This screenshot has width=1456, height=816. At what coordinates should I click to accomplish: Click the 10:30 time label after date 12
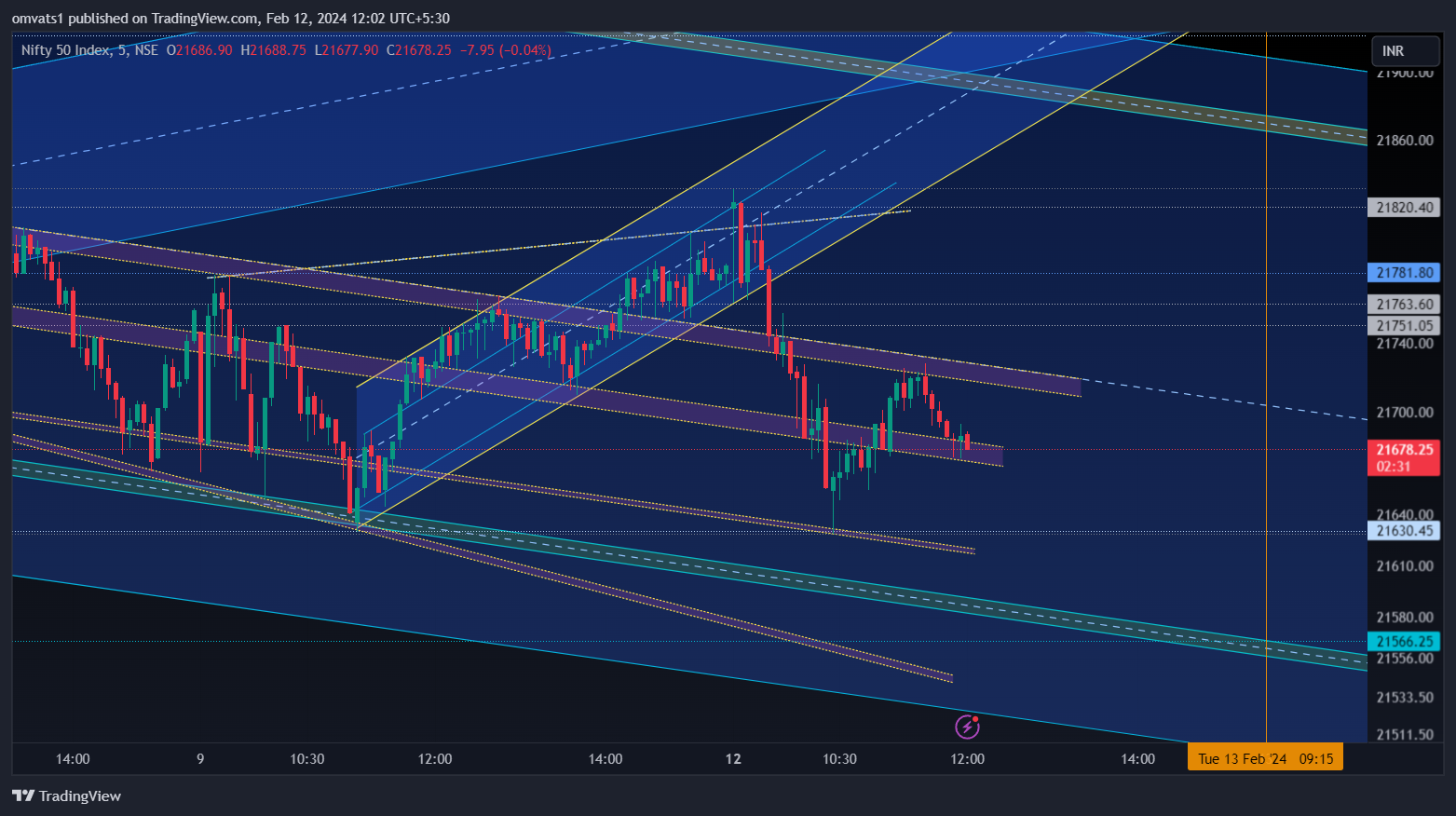839,759
